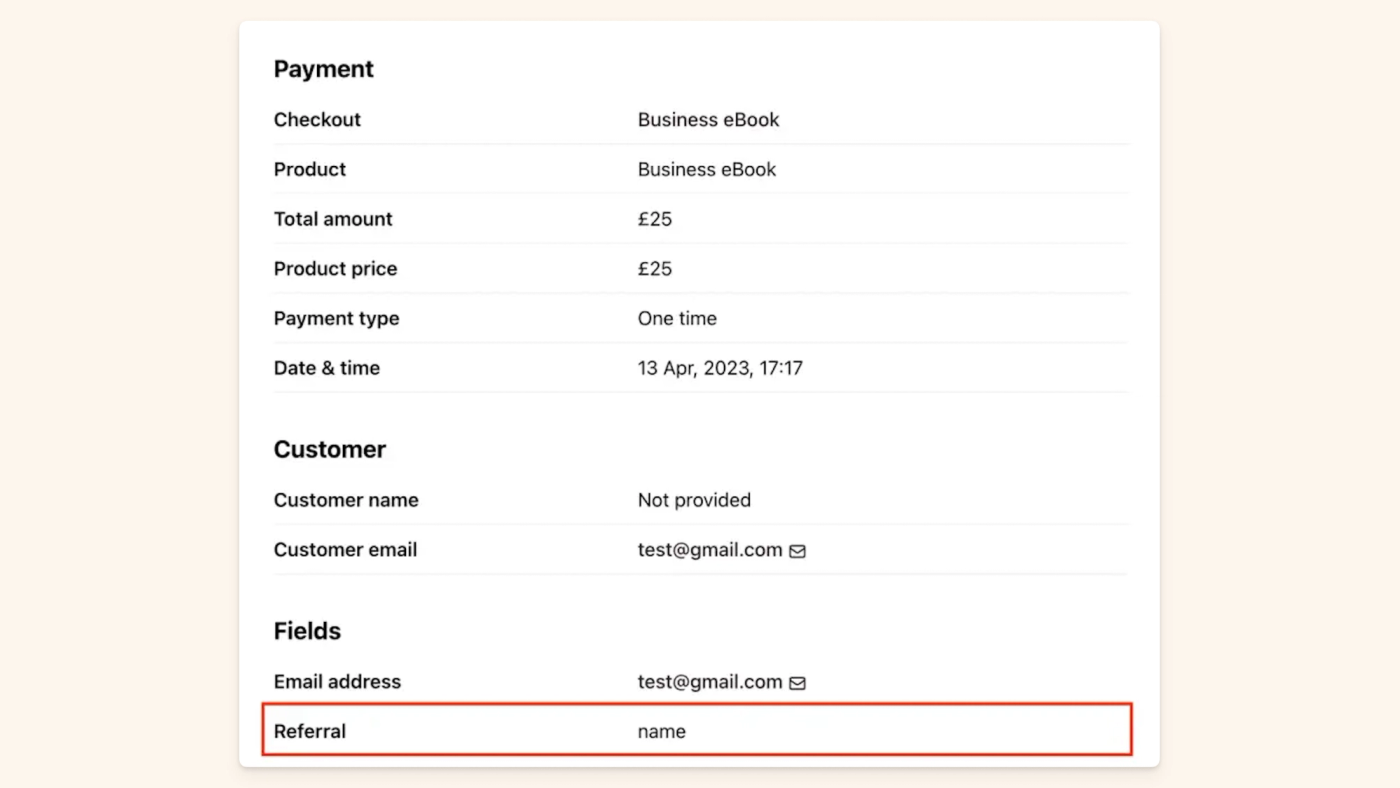Click the Date & time label

[327, 369]
